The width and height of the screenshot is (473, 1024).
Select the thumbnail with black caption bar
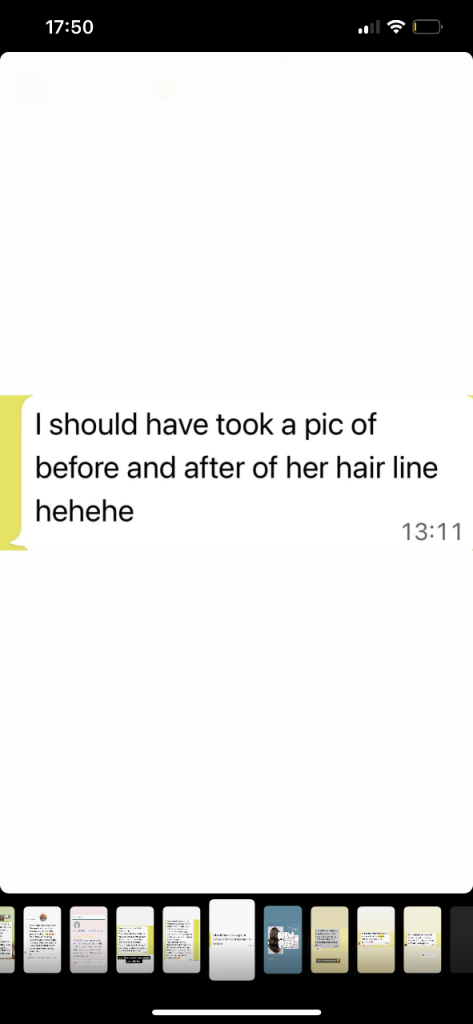135,939
